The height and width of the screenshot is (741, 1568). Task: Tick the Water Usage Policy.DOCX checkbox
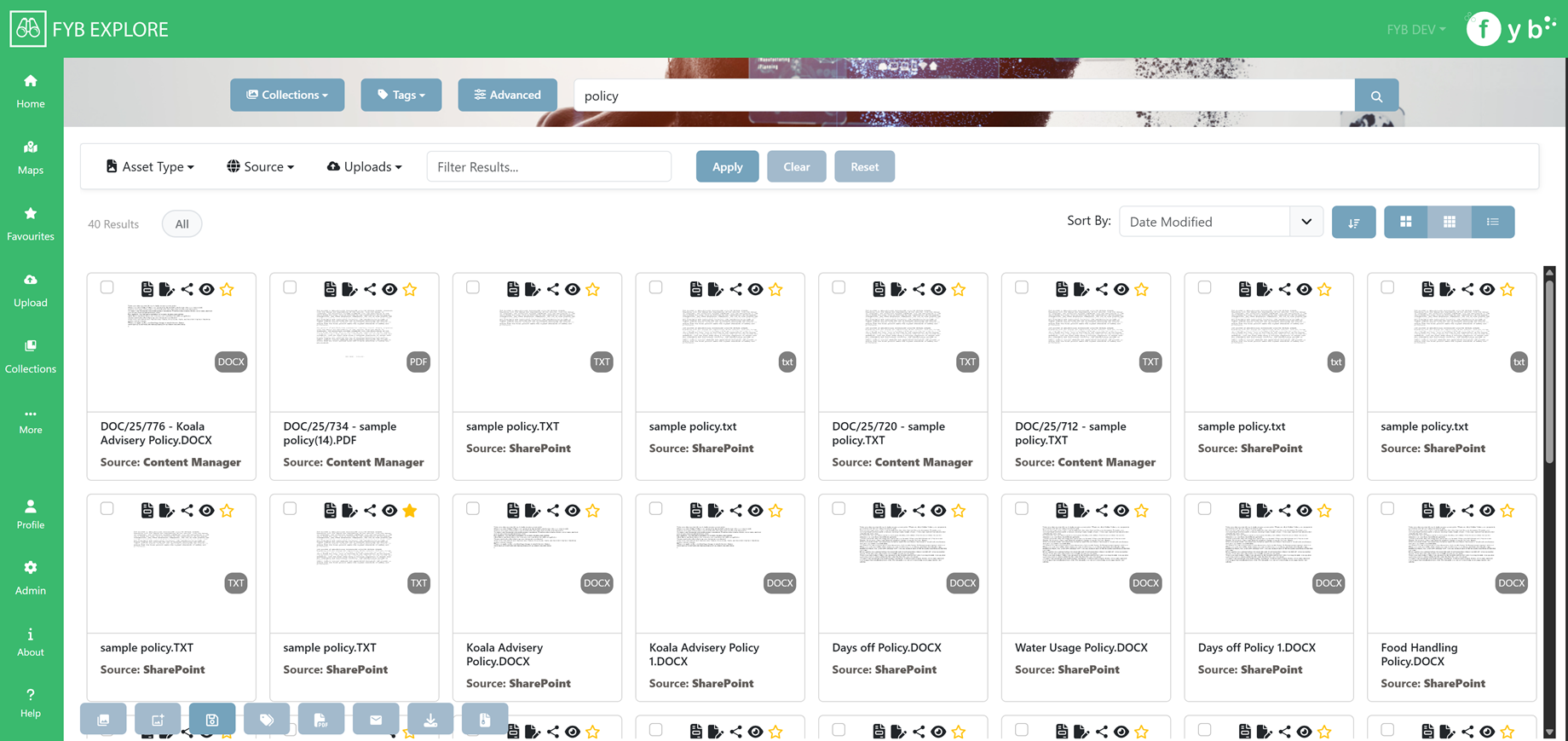[x=1022, y=509]
